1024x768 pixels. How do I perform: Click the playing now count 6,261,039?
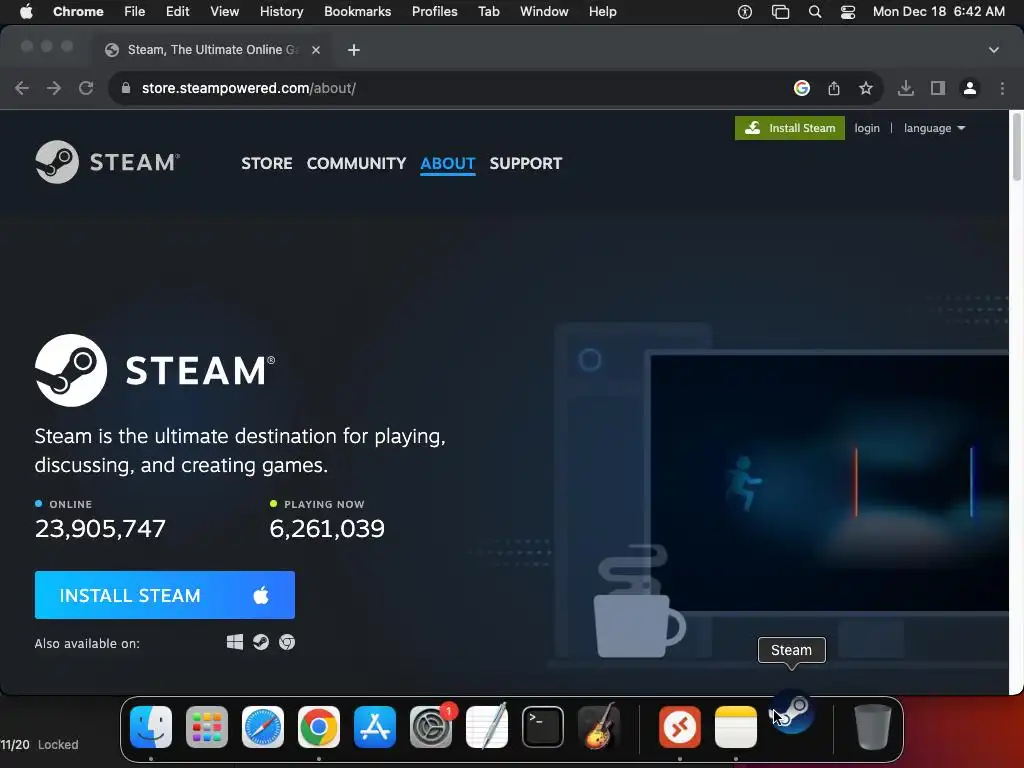[327, 528]
